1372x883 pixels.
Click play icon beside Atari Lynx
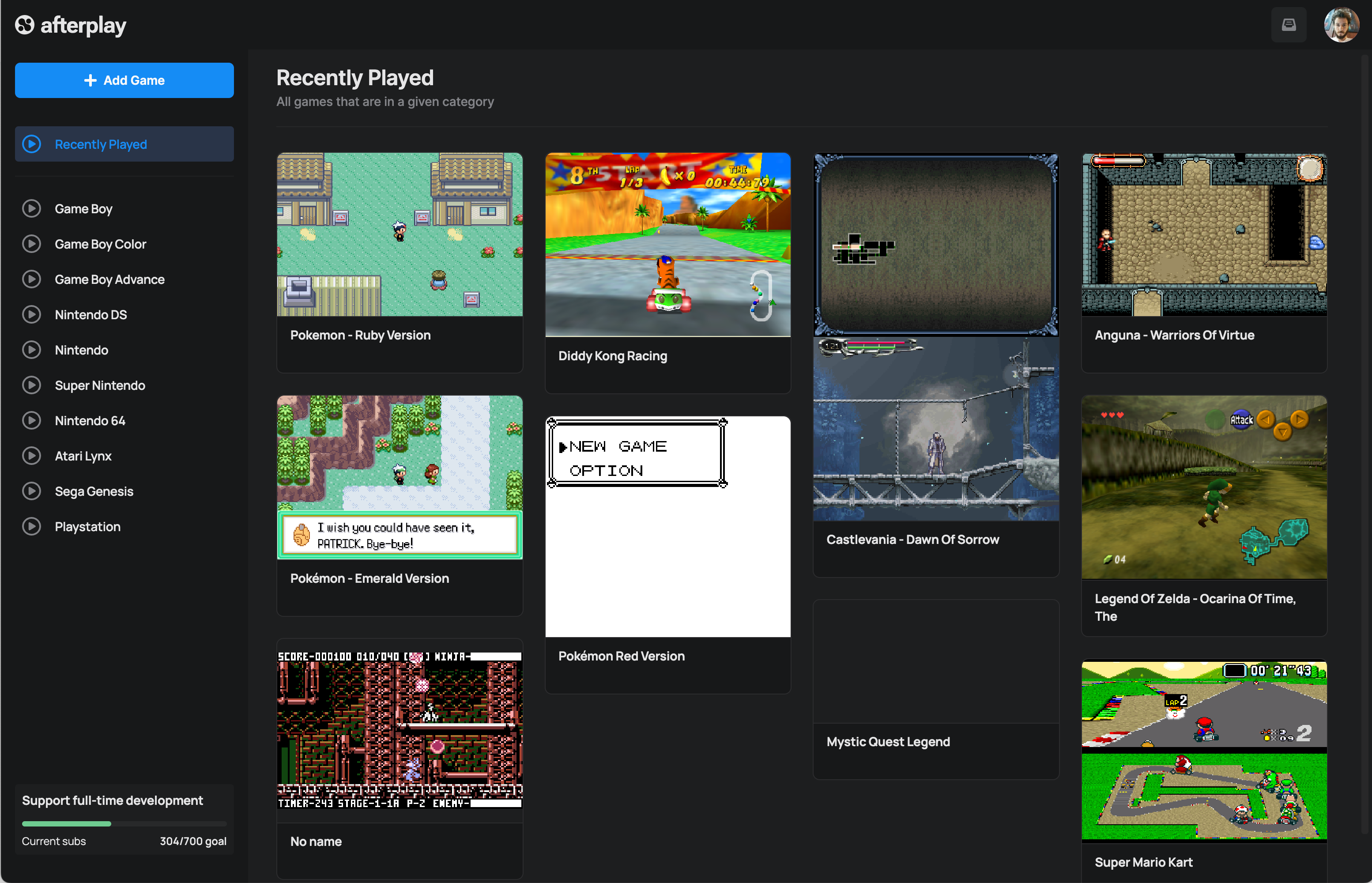click(31, 456)
